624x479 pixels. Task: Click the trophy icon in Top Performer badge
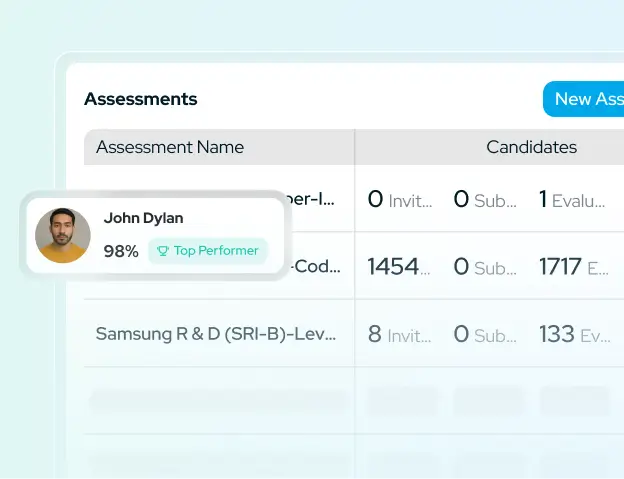click(x=163, y=251)
